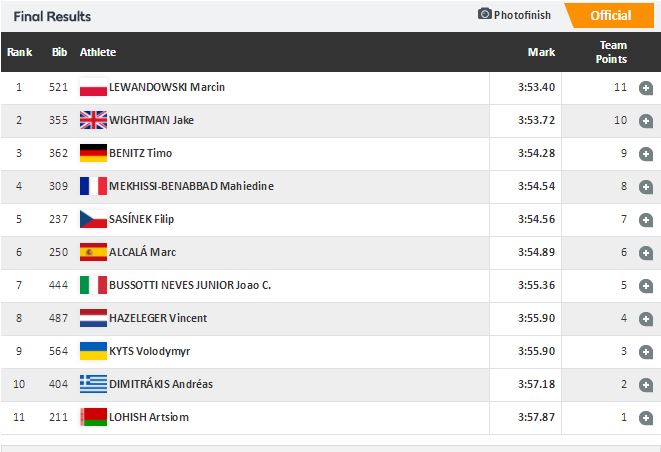Sort by the Rank column header
The width and height of the screenshot is (661, 452).
(20, 52)
